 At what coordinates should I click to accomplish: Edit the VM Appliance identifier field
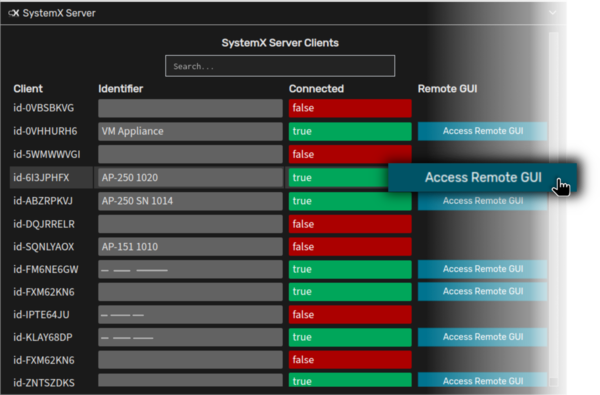point(190,131)
